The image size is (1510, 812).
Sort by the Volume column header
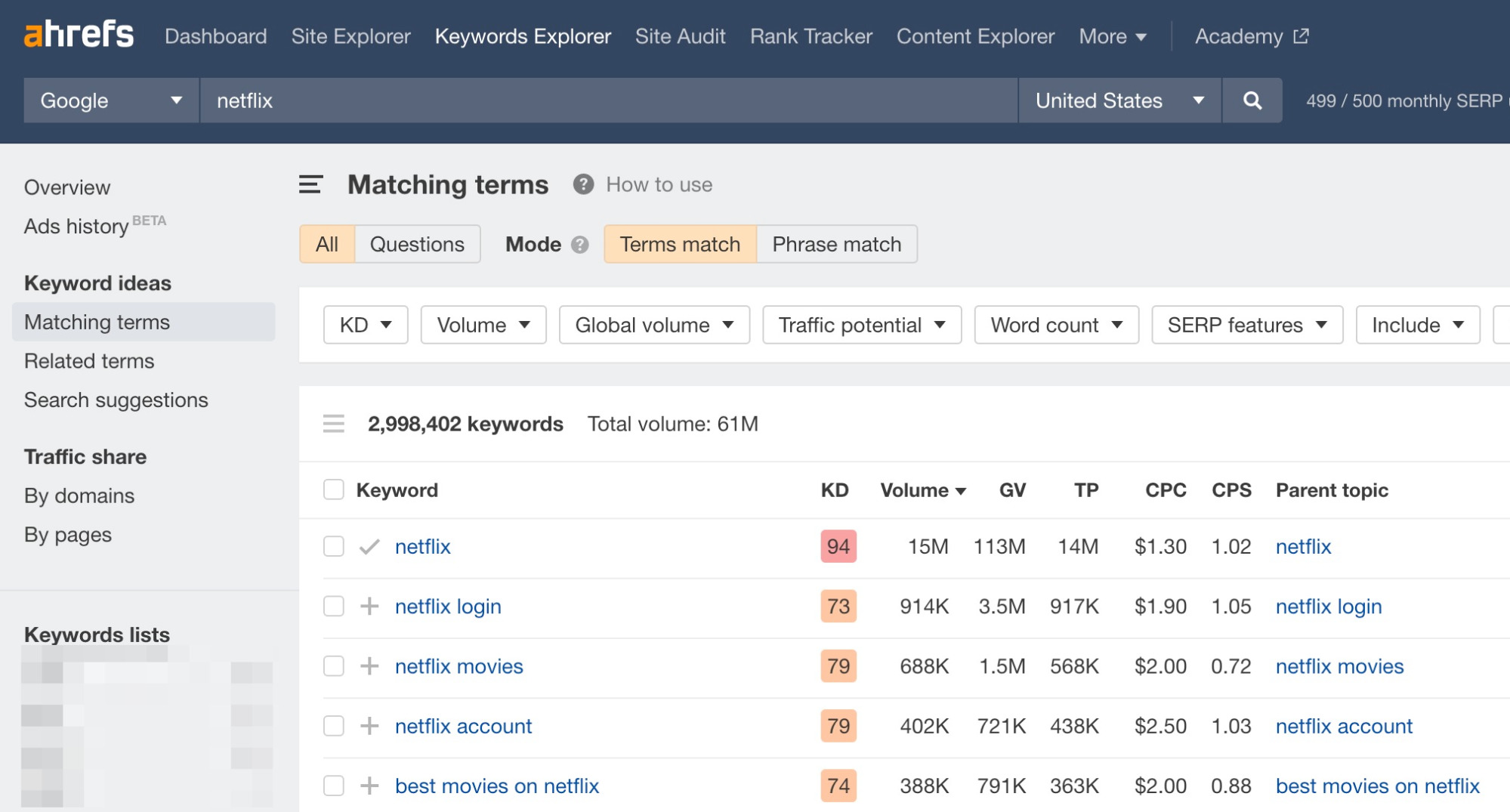point(923,489)
